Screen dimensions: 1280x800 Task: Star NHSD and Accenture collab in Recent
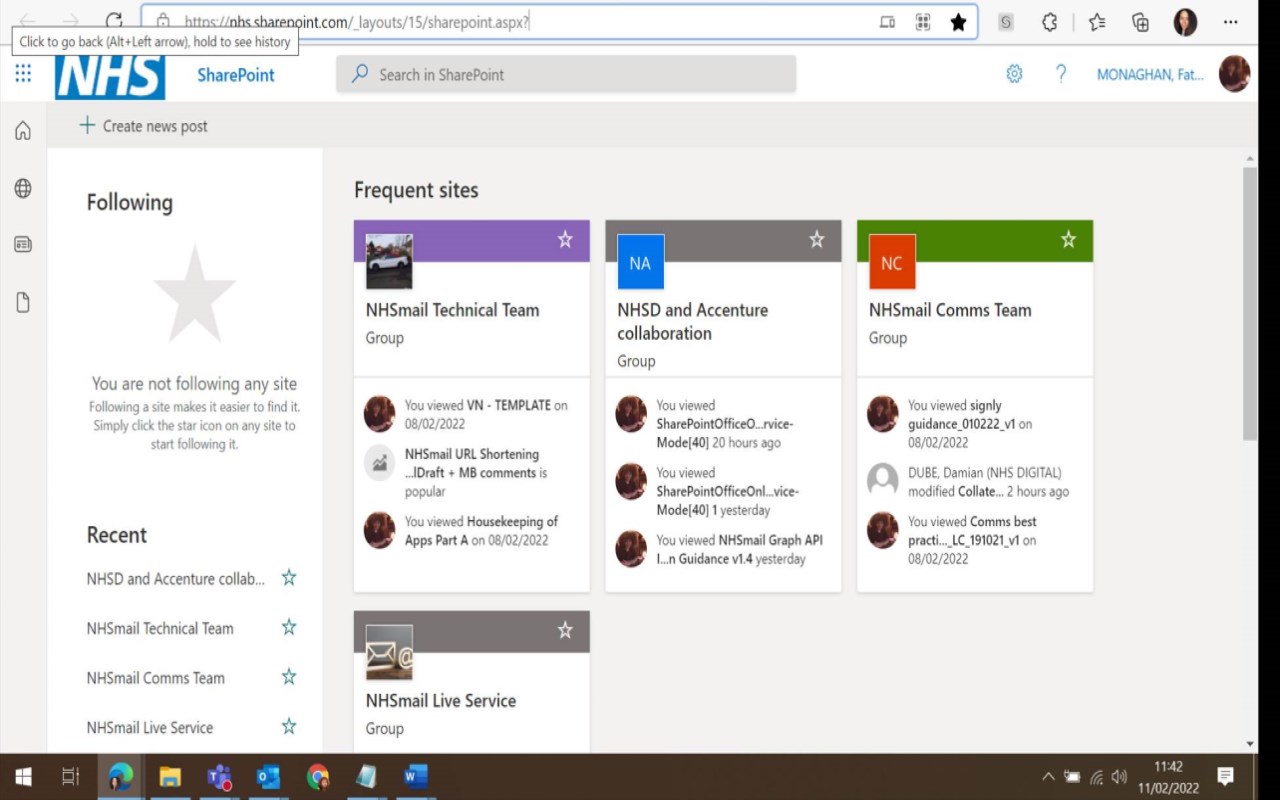tap(289, 578)
